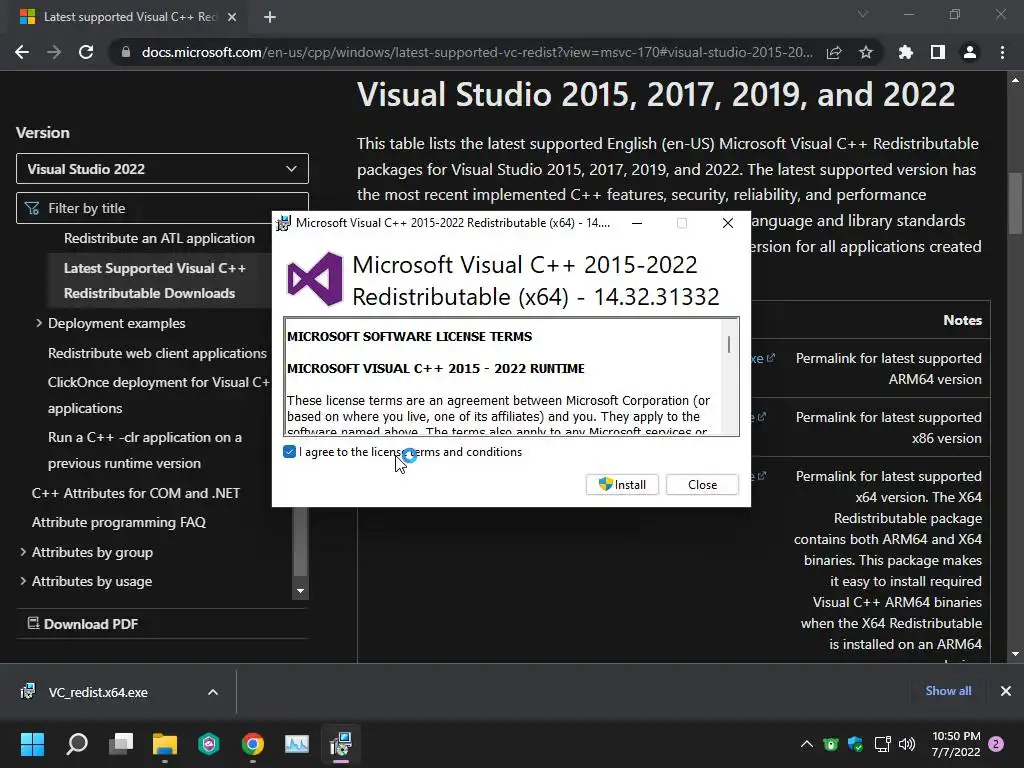Open Attribute programming FAQ
The width and height of the screenshot is (1024, 768).
pos(119,522)
